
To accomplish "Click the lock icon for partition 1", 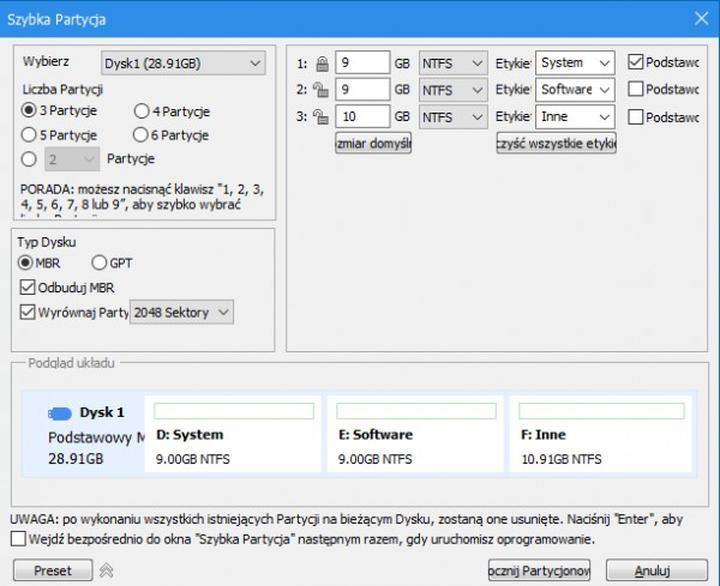I will pyautogui.click(x=321, y=63).
